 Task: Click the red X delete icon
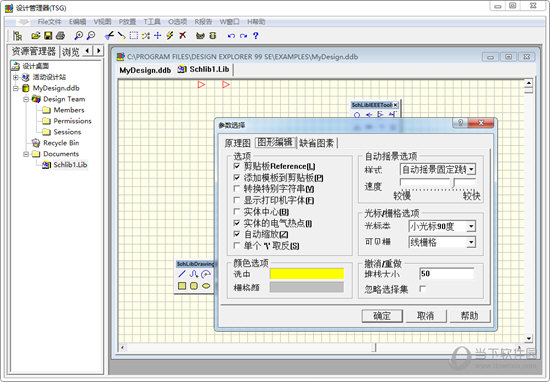182,35
